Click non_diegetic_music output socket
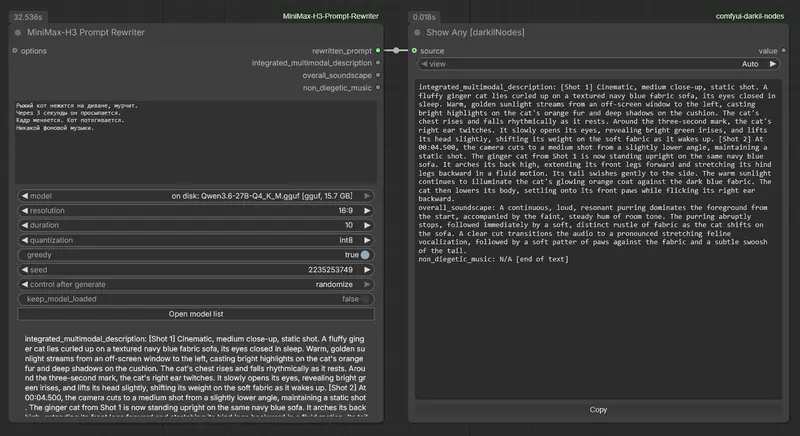This screenshot has height=436, width=800. click(378, 87)
